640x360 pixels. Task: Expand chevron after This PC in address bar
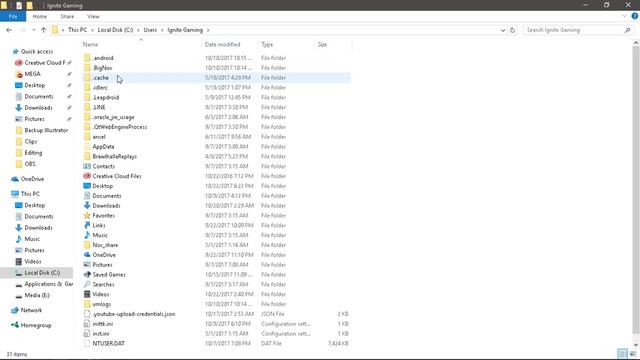92,30
